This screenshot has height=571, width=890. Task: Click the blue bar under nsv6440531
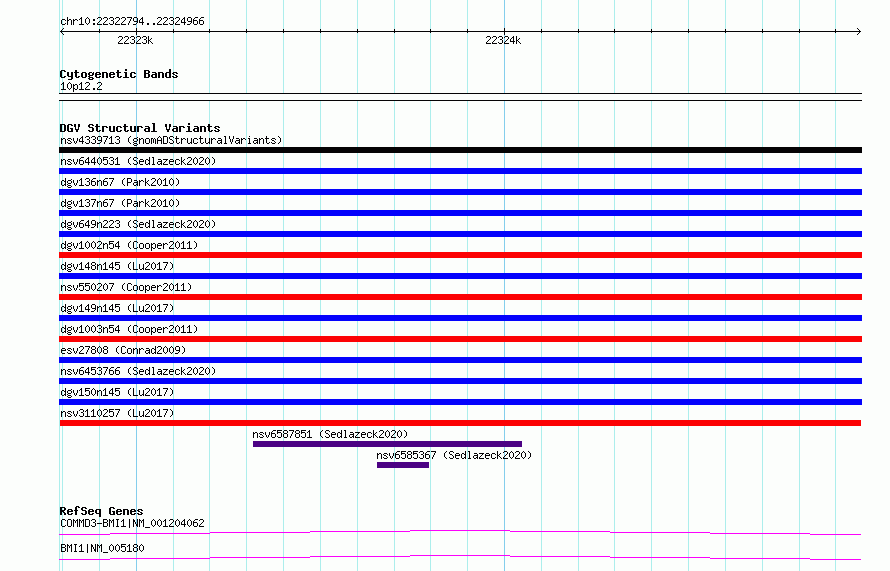(460, 171)
